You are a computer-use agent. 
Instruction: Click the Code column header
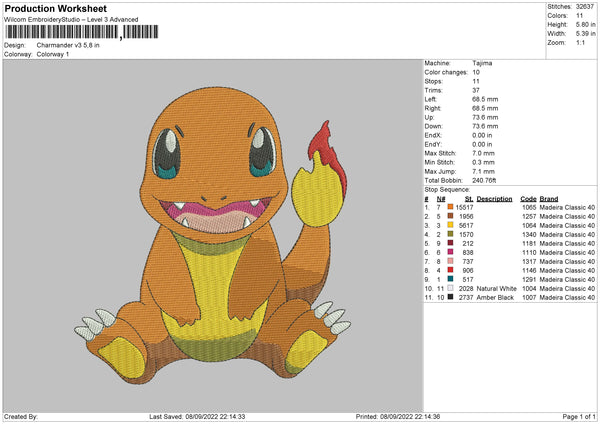[x=528, y=198]
